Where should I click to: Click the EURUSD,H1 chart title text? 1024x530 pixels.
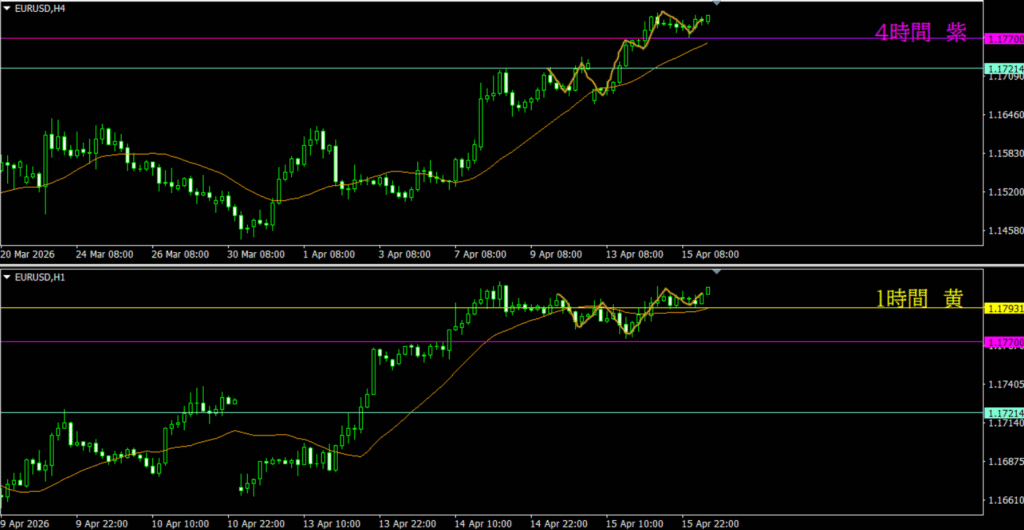tap(39, 277)
